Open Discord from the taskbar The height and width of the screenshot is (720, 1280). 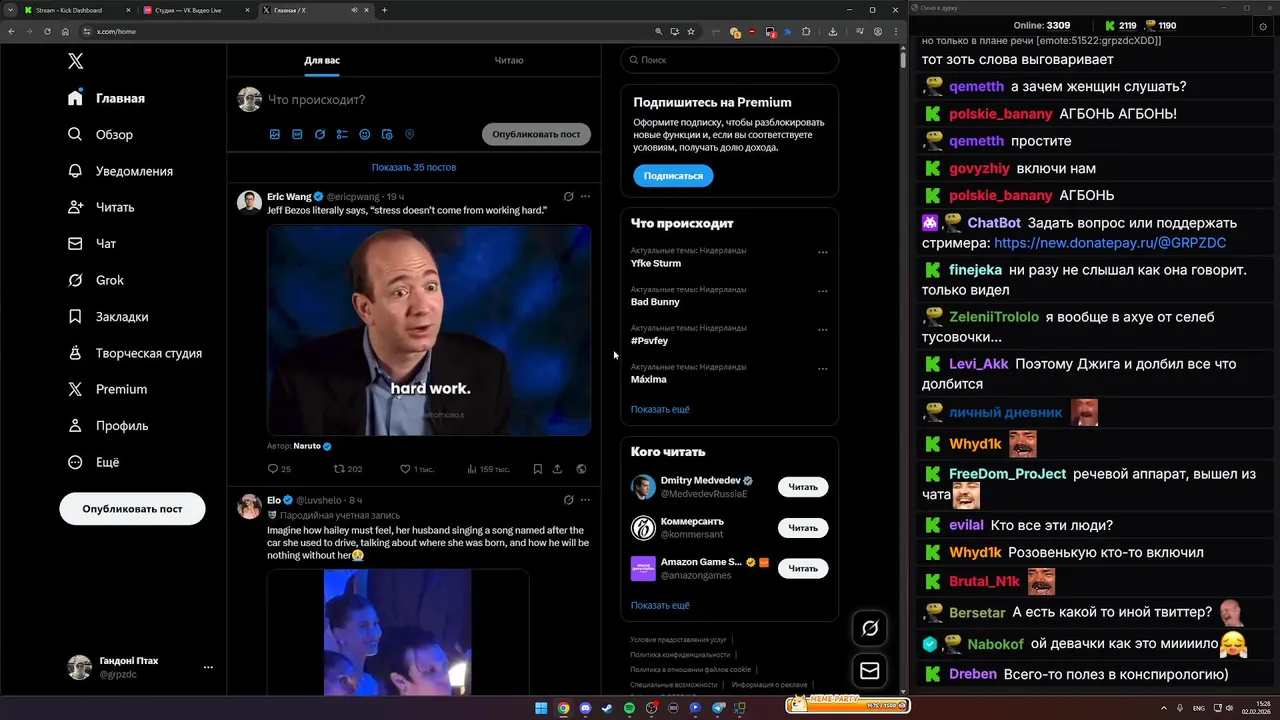click(585, 708)
